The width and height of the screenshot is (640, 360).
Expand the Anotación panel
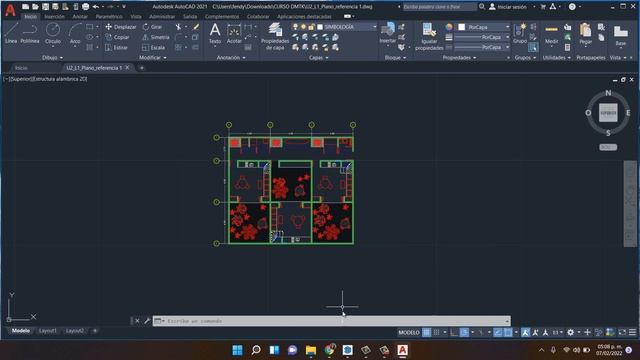pos(231,58)
